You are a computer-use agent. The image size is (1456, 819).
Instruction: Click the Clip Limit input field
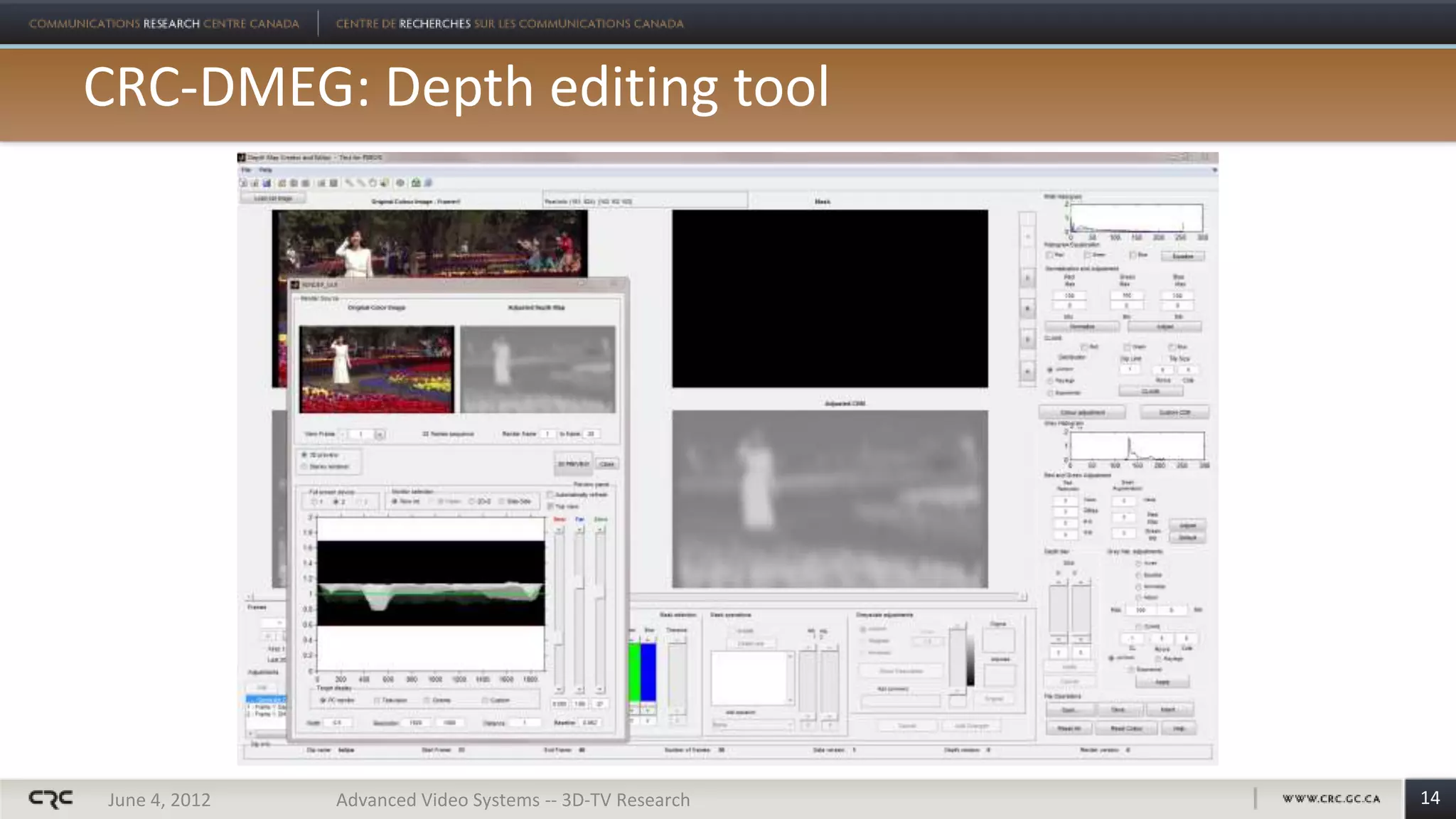pos(1130,369)
